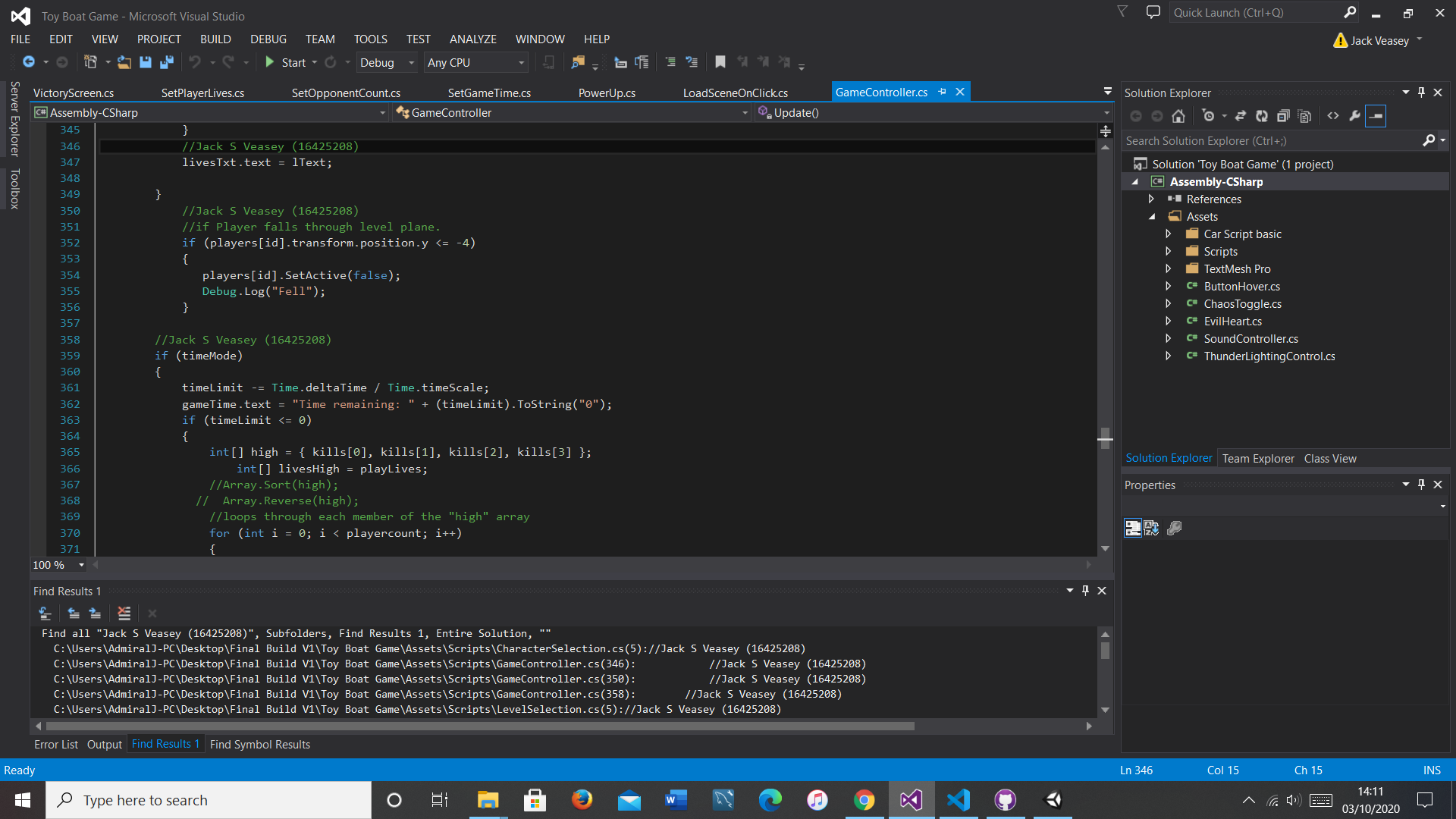Expand the Car Script basic folder
Image resolution: width=1456 pixels, height=819 pixels.
[1169, 234]
